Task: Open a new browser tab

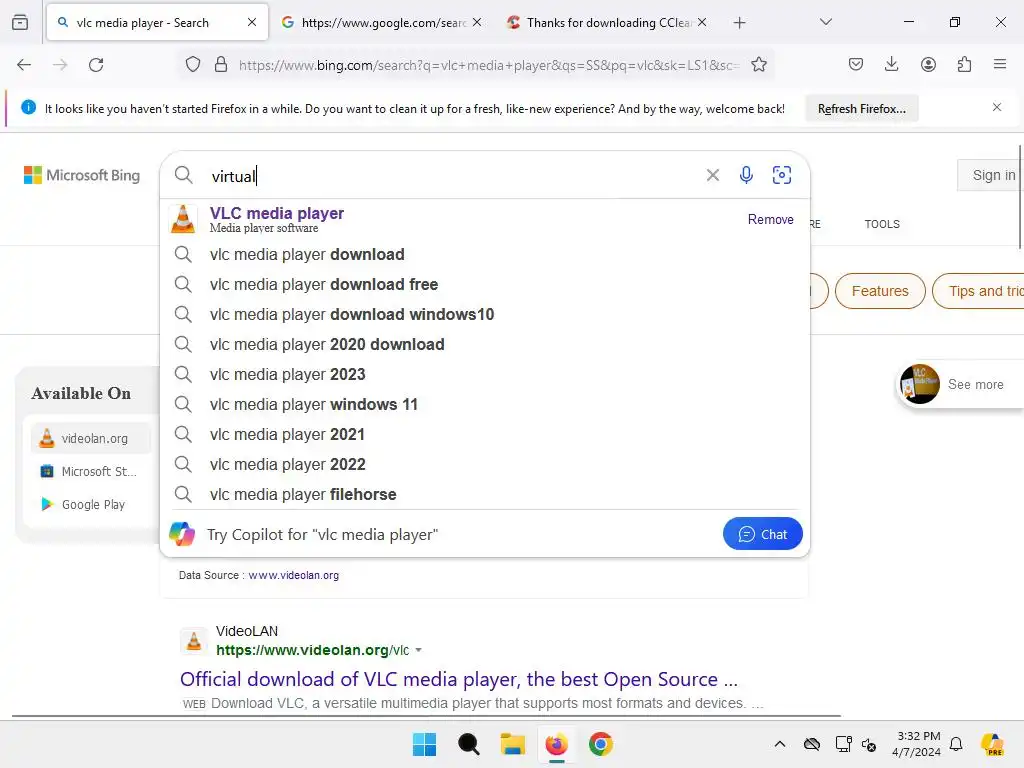Action: click(x=739, y=23)
